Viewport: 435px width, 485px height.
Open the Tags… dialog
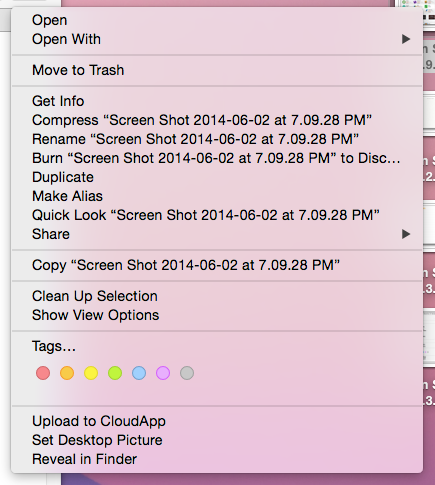tap(217, 346)
